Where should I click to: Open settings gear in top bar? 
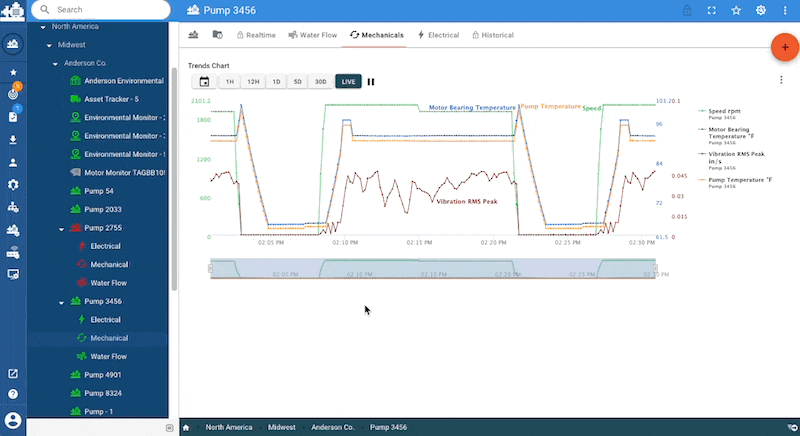761,11
